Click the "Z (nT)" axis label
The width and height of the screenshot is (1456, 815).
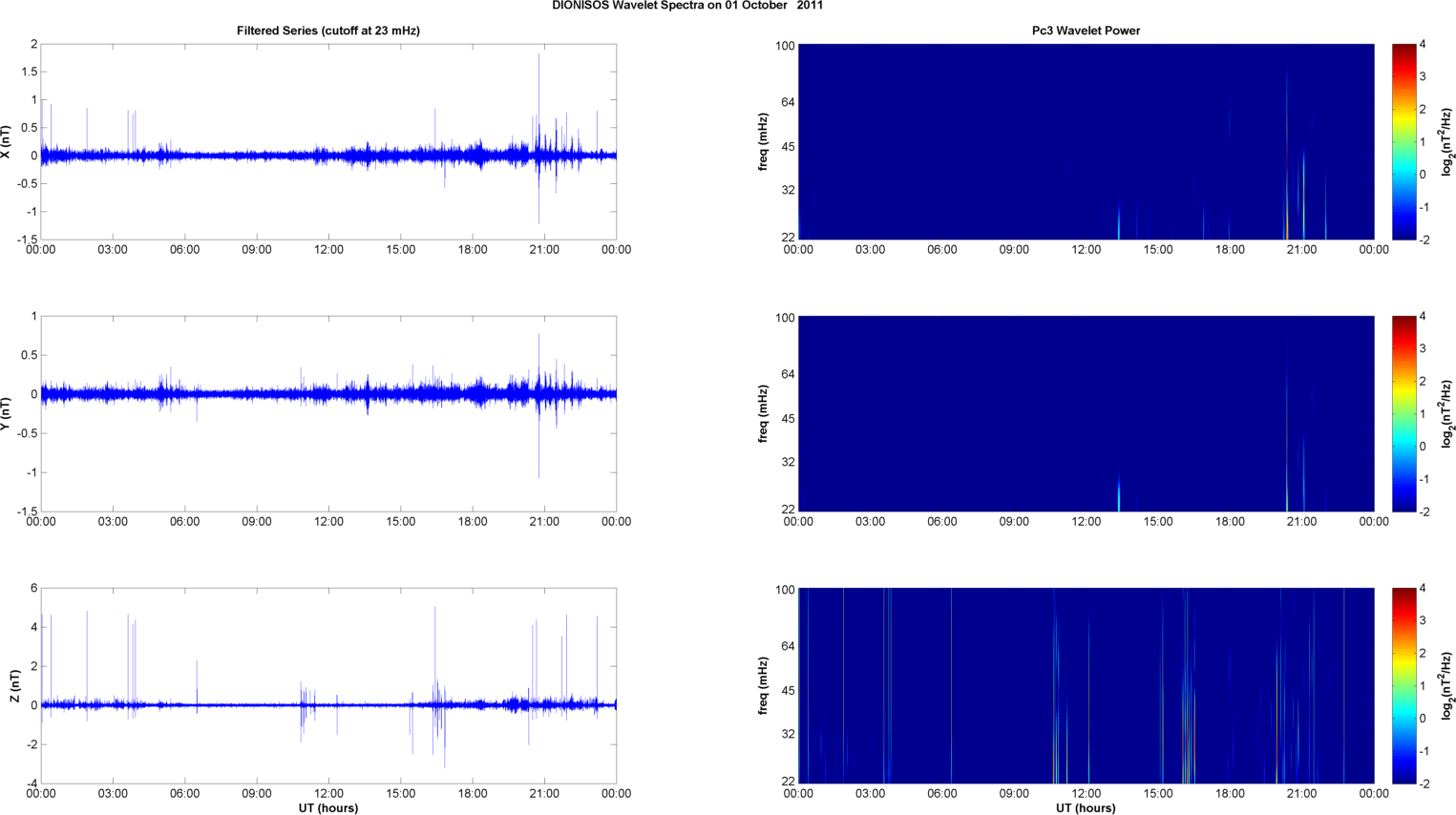[x=15, y=685]
